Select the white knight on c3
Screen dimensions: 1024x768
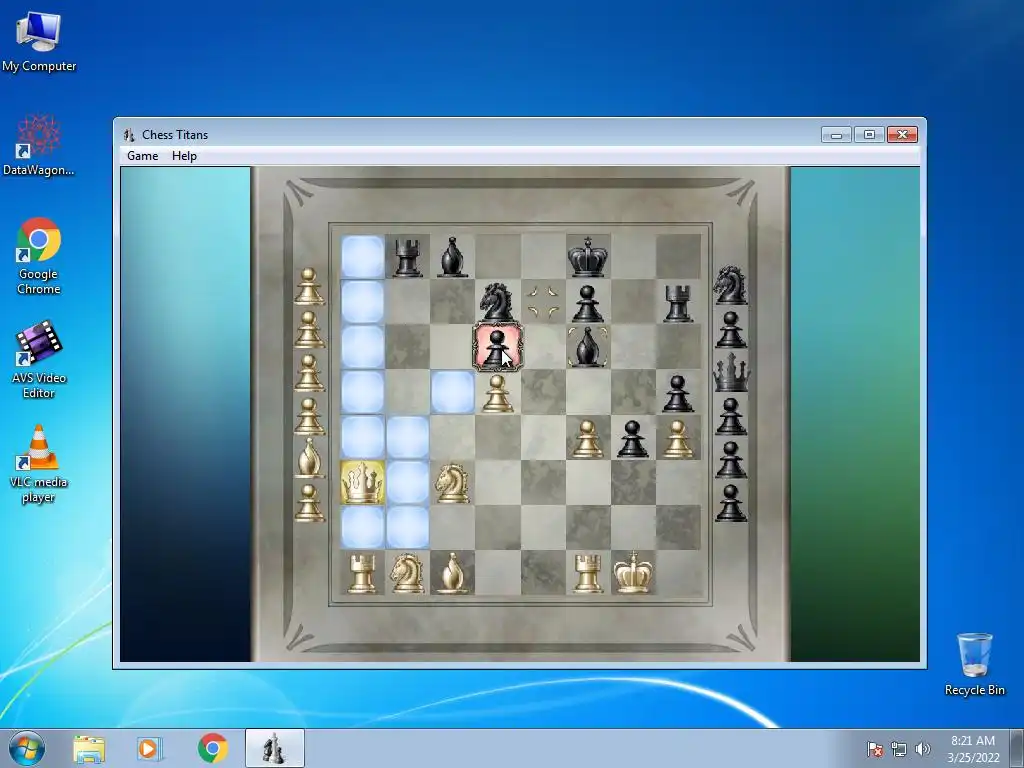(453, 482)
